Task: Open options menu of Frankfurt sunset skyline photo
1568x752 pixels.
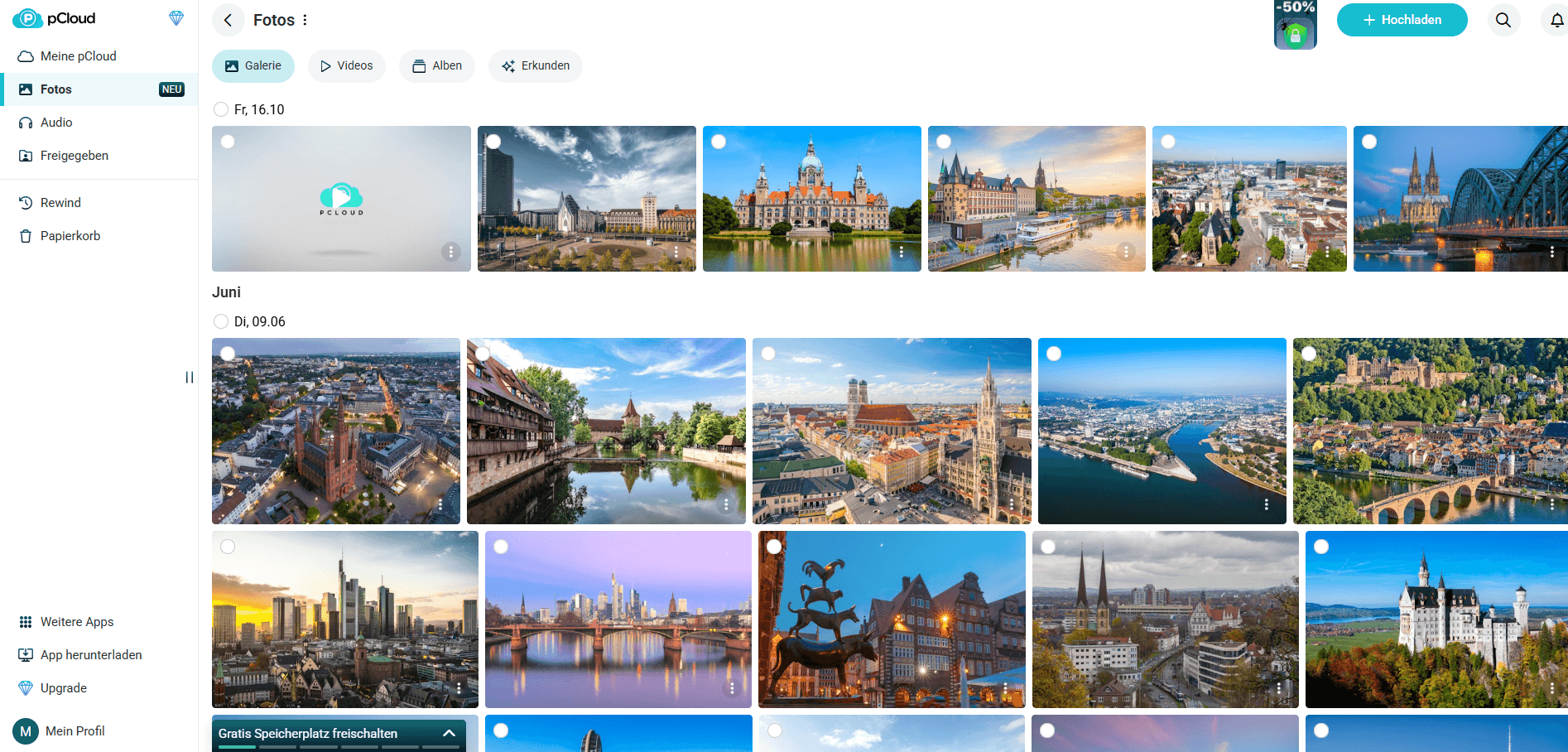Action: pos(459,688)
